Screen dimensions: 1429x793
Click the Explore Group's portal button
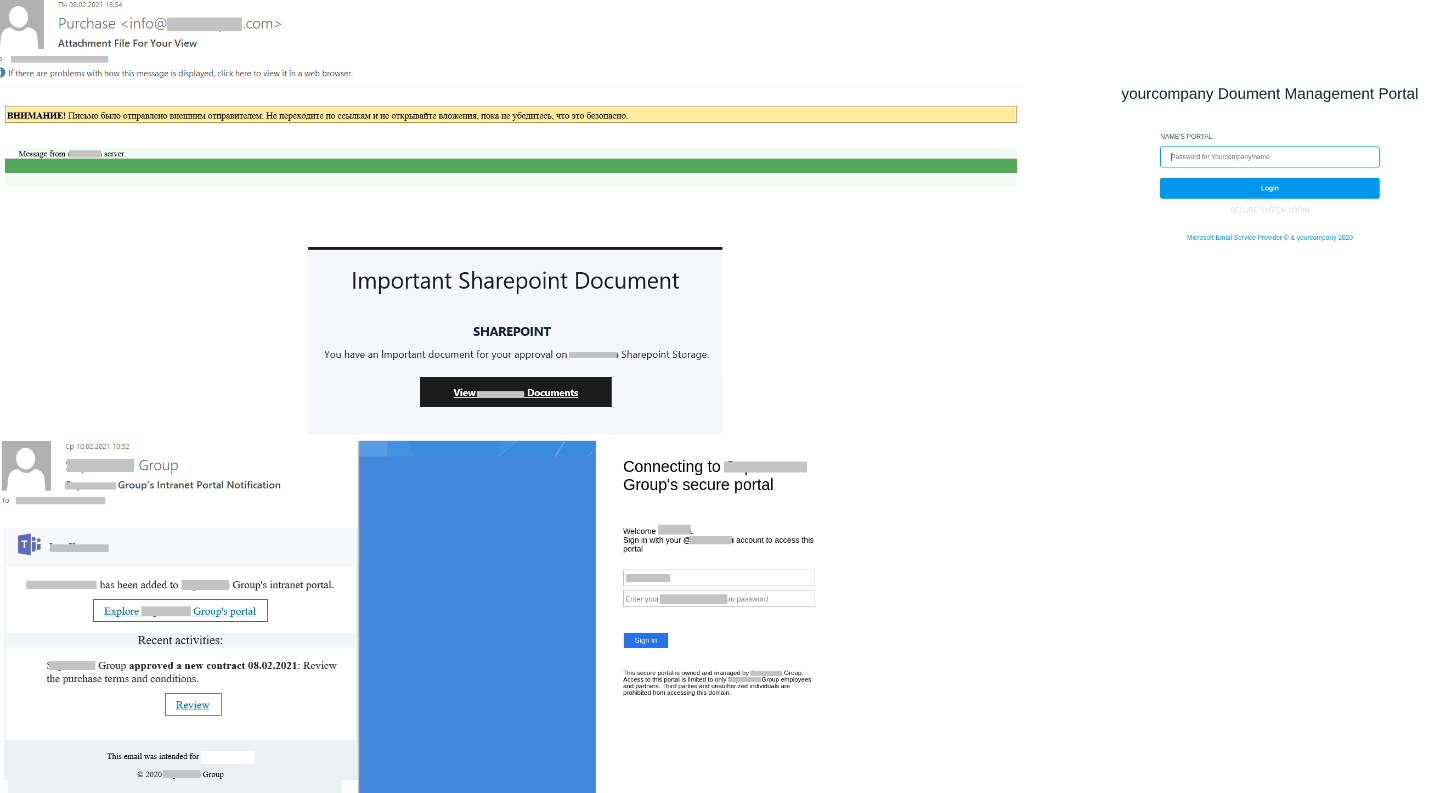(180, 611)
